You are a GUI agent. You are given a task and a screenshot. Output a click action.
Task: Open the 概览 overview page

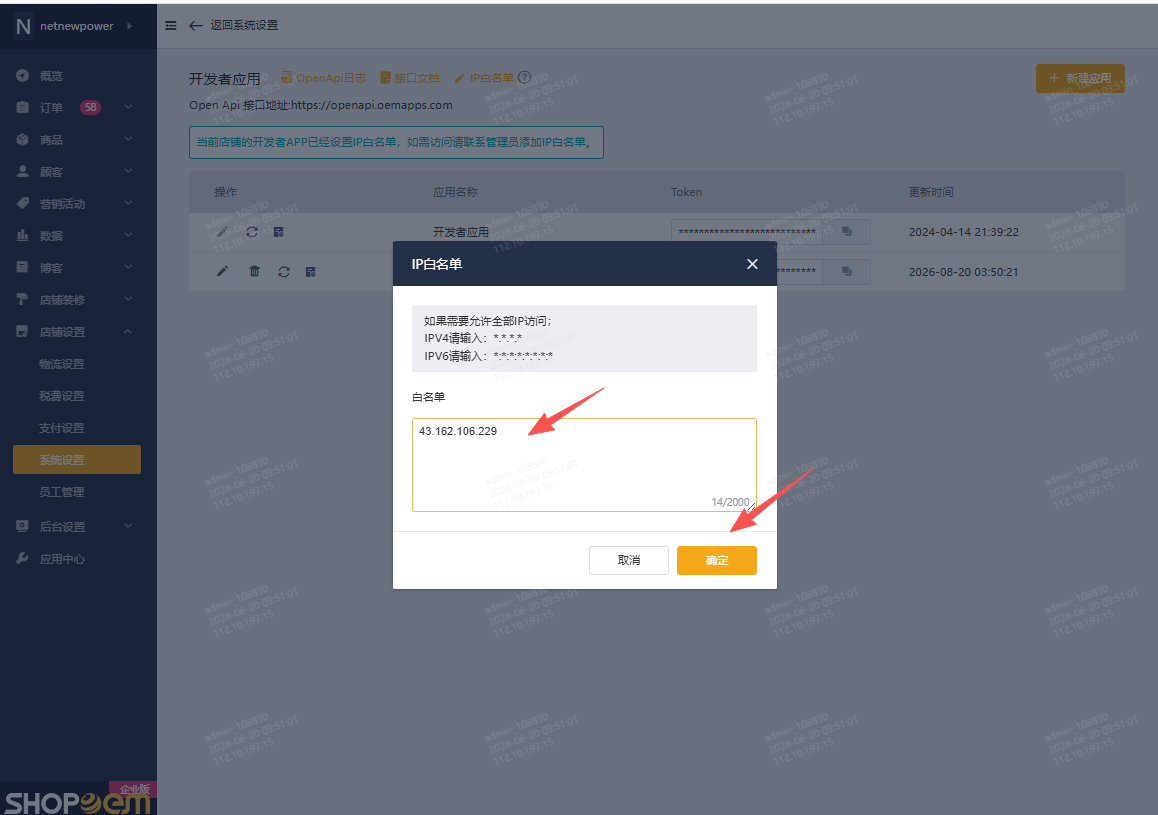click(51, 75)
